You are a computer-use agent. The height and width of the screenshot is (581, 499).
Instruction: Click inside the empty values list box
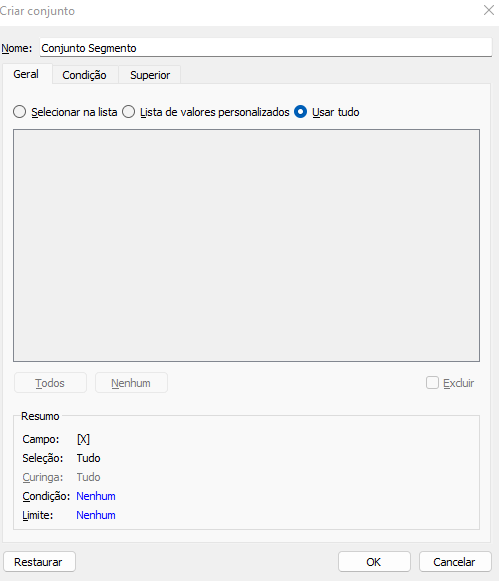246,245
